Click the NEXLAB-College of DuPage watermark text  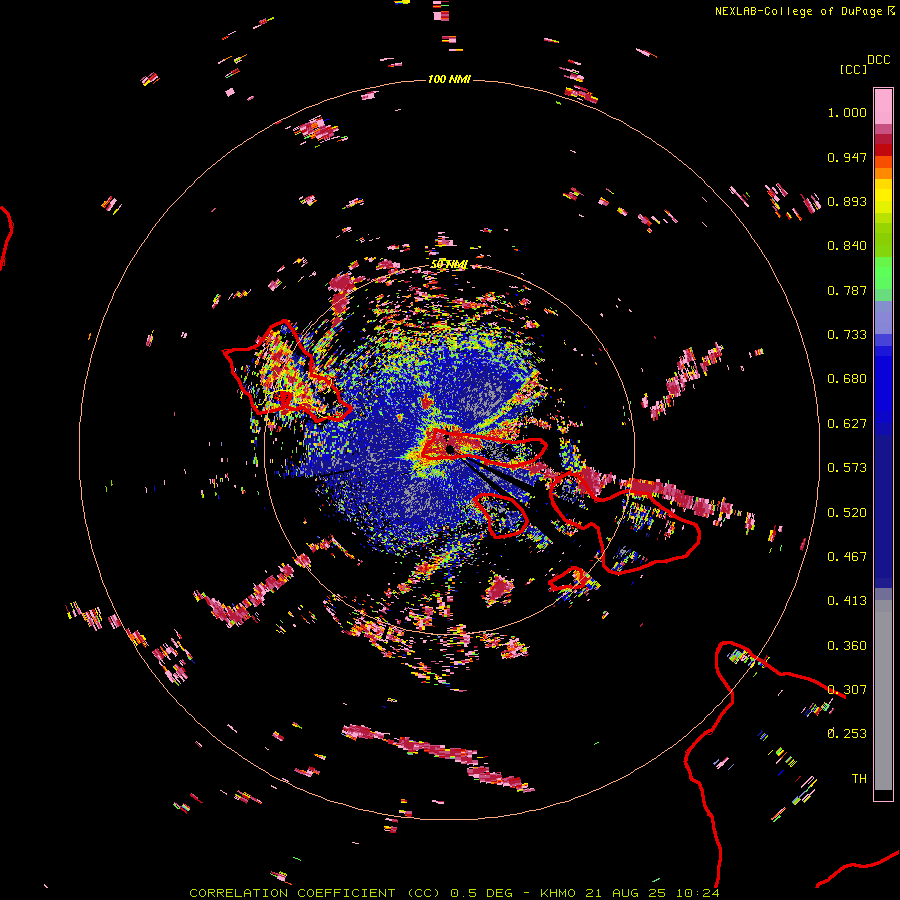coord(799,11)
